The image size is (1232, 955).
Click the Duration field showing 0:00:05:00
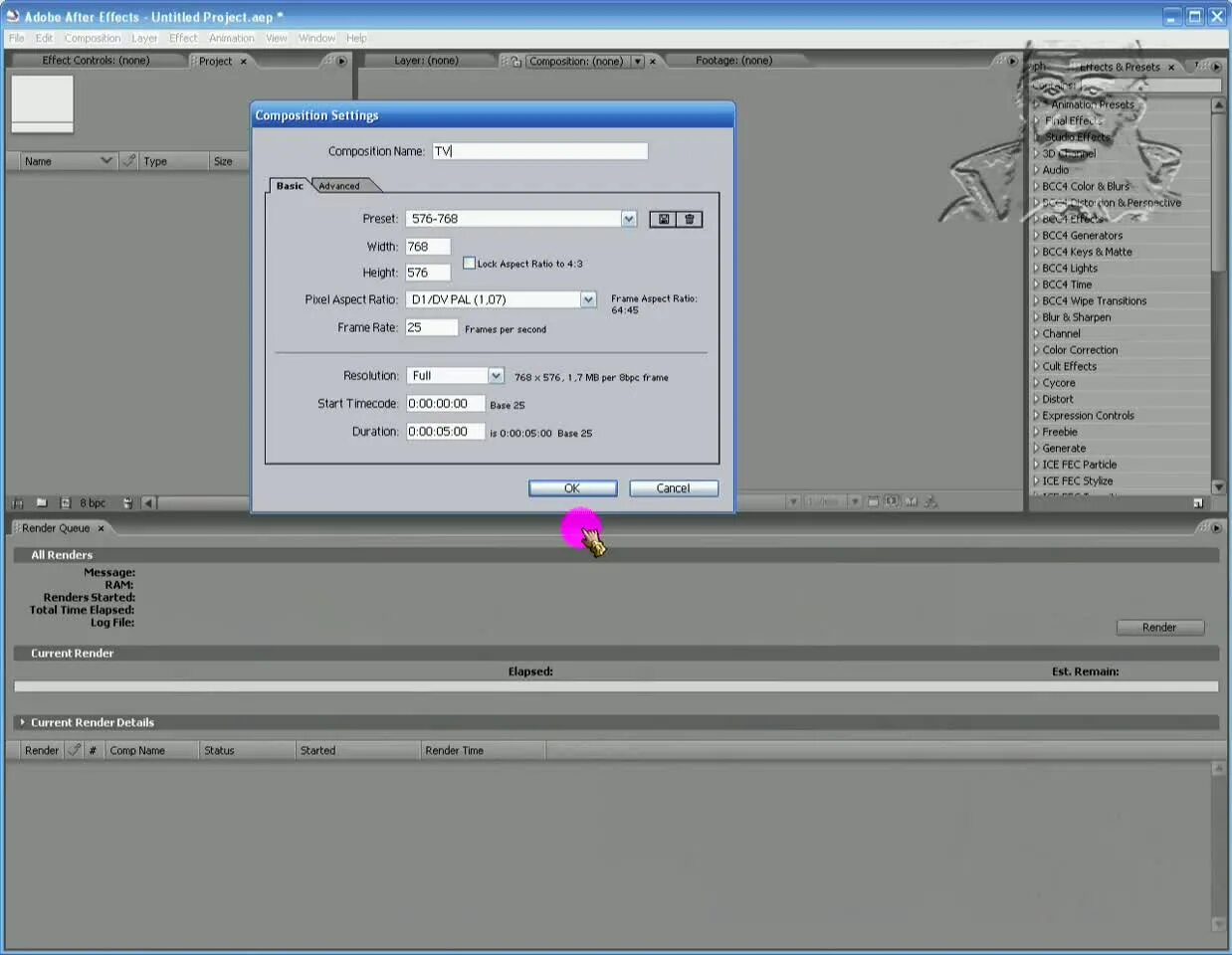(445, 432)
